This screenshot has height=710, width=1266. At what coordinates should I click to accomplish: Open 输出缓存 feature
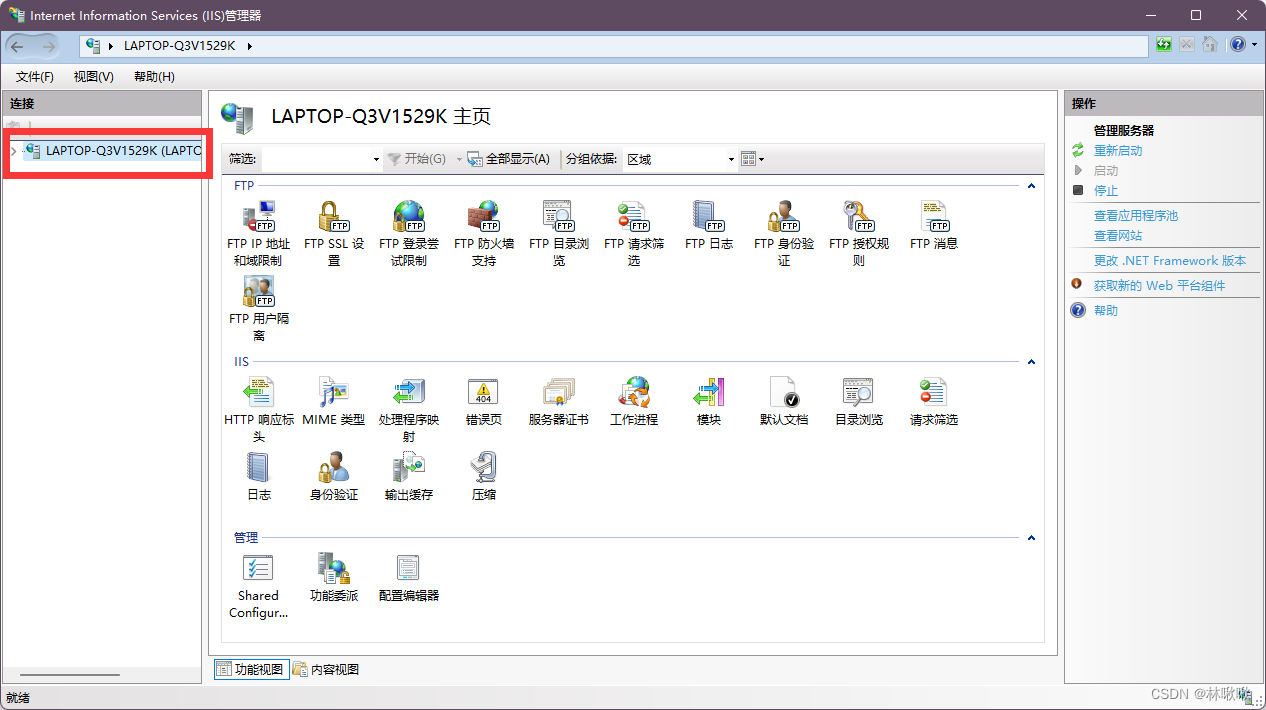pos(408,475)
